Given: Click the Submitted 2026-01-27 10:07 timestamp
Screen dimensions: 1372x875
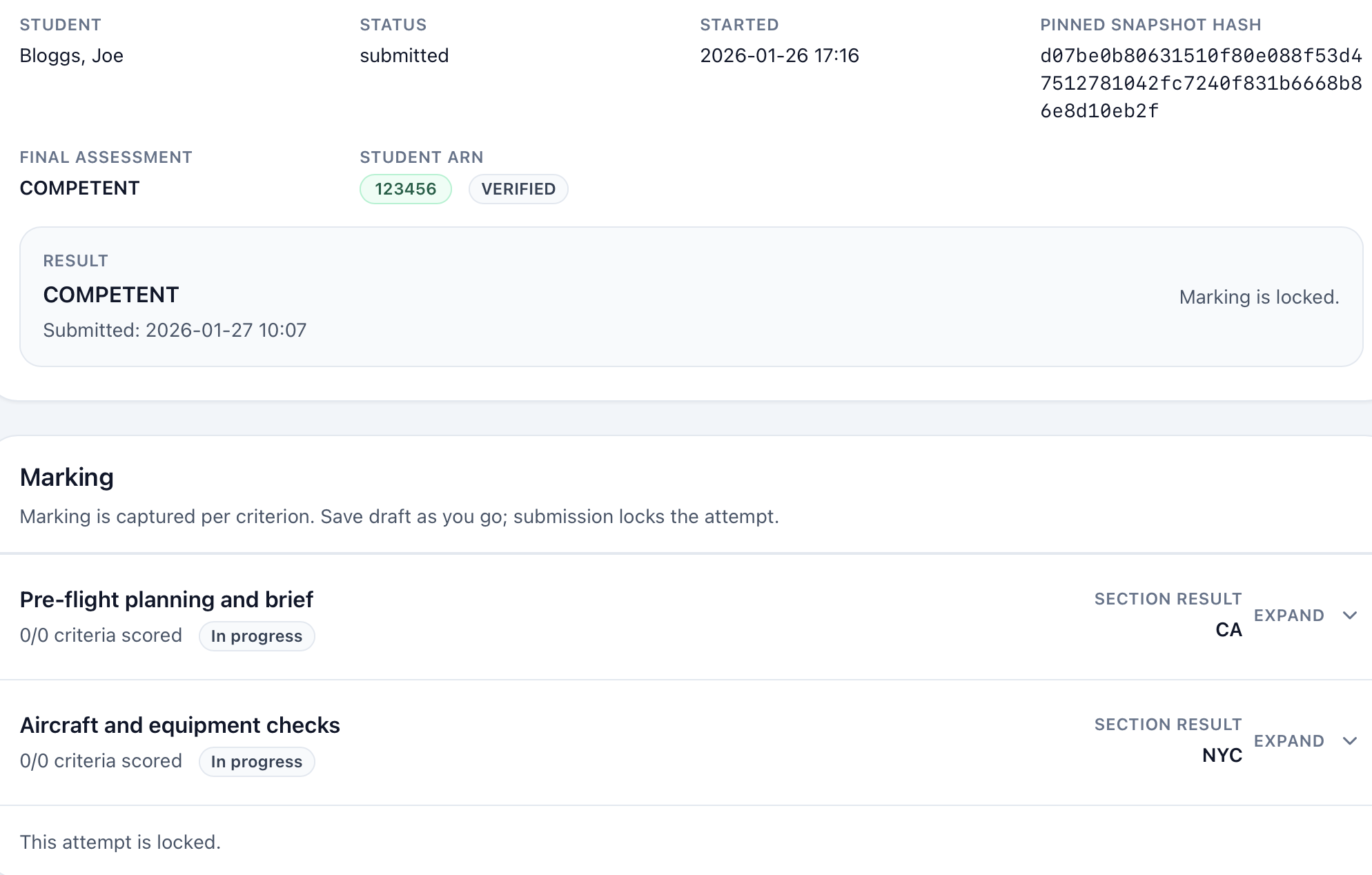Looking at the screenshot, I should (175, 331).
